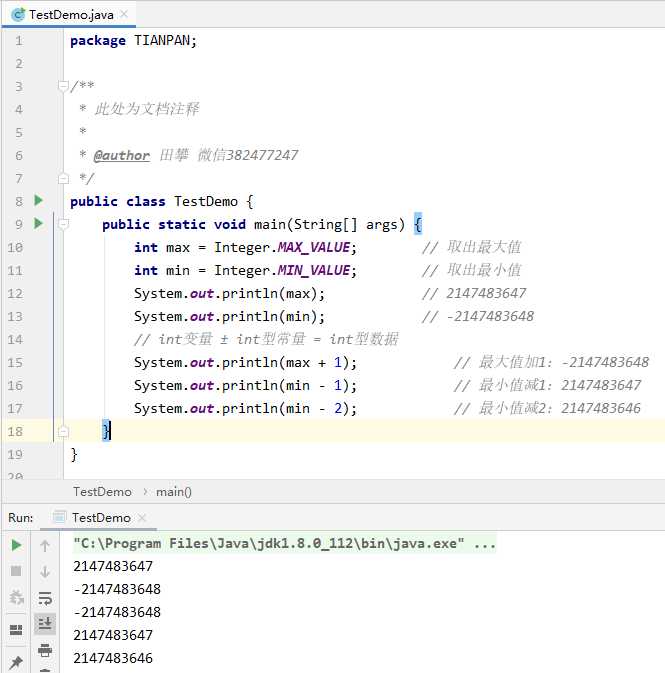The height and width of the screenshot is (673, 665).
Task: Click the TestDemo breadcrumb item
Action: point(102,491)
